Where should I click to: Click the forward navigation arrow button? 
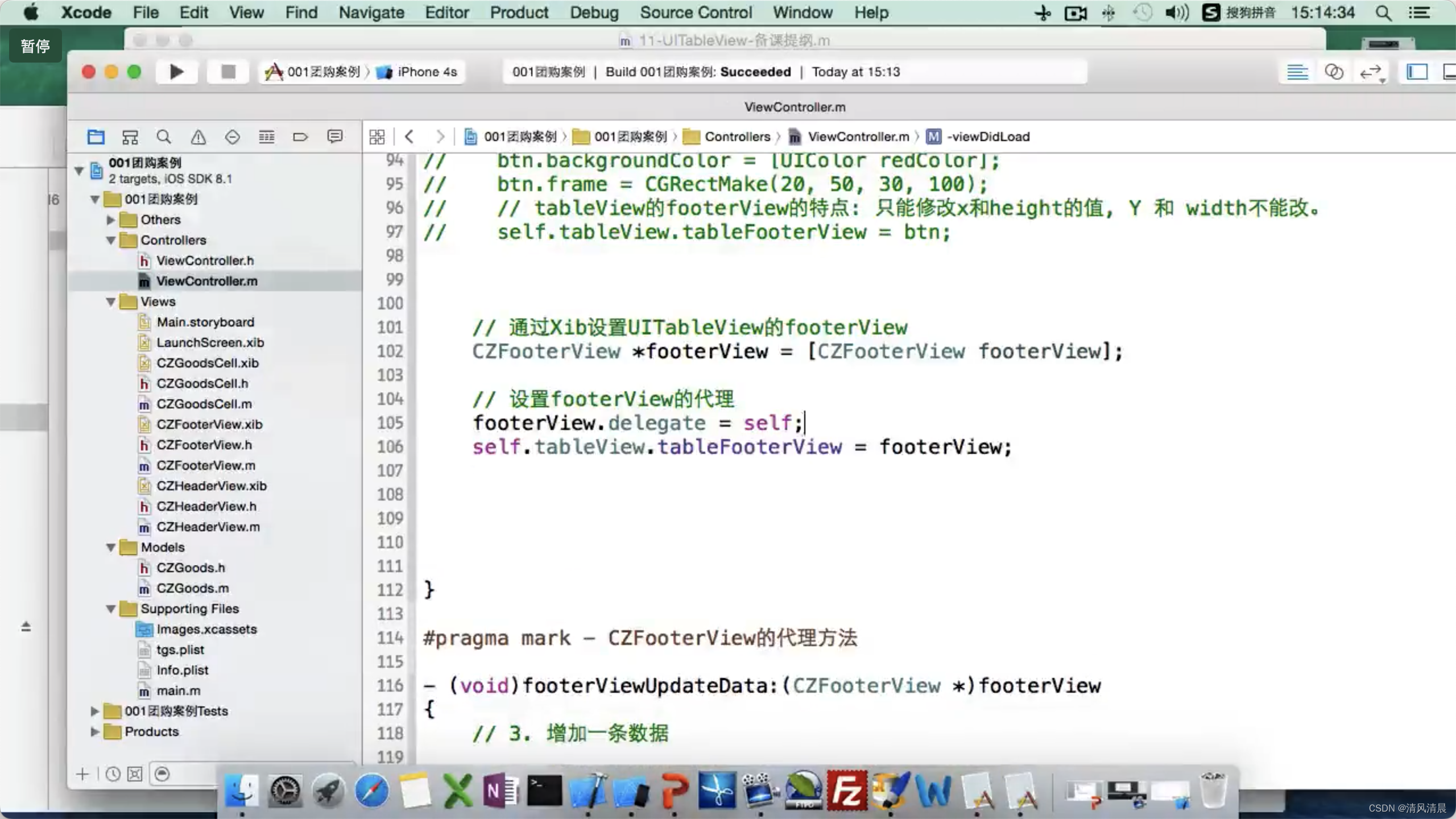[x=440, y=136]
